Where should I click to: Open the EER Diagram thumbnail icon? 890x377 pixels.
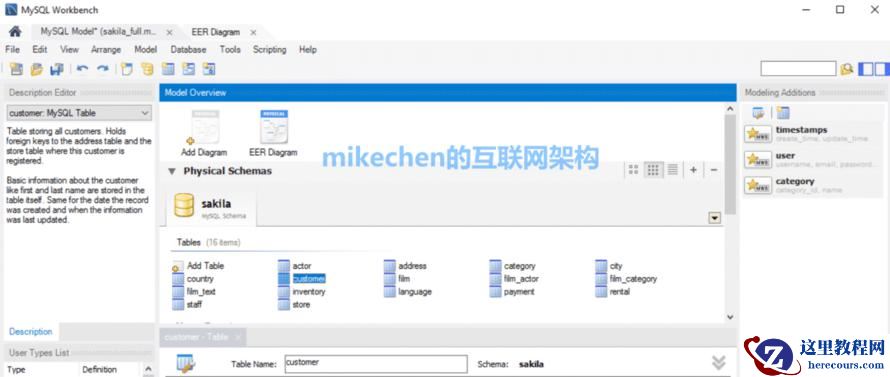[274, 126]
